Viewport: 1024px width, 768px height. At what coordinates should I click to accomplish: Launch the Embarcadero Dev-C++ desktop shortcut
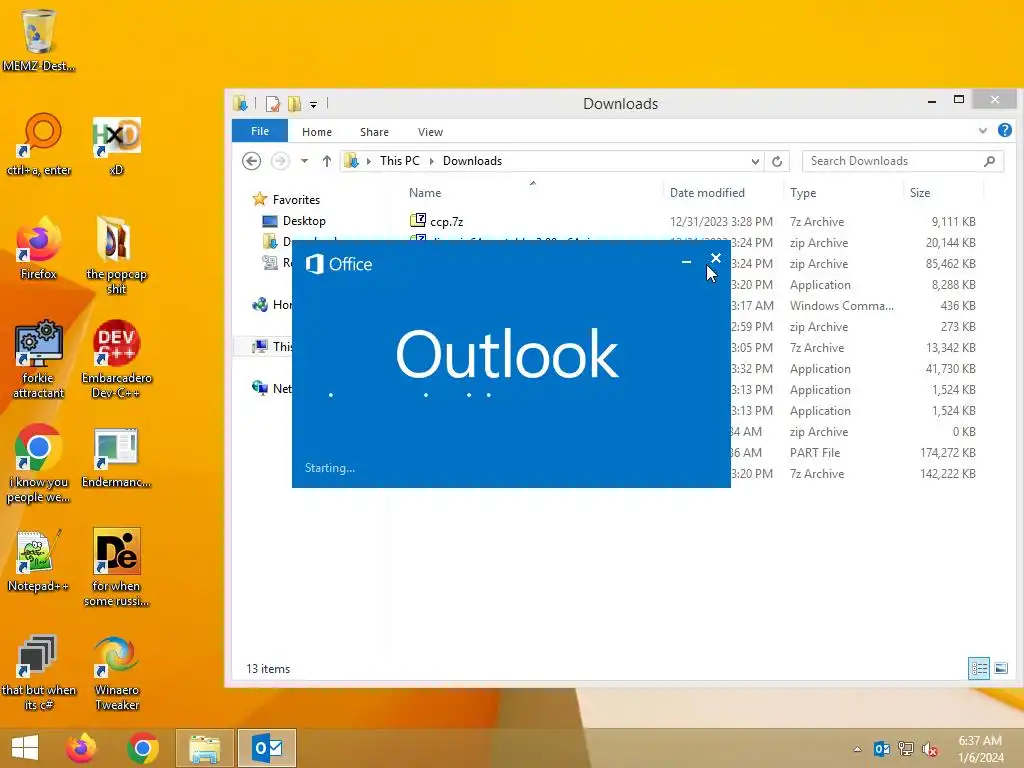click(116, 359)
